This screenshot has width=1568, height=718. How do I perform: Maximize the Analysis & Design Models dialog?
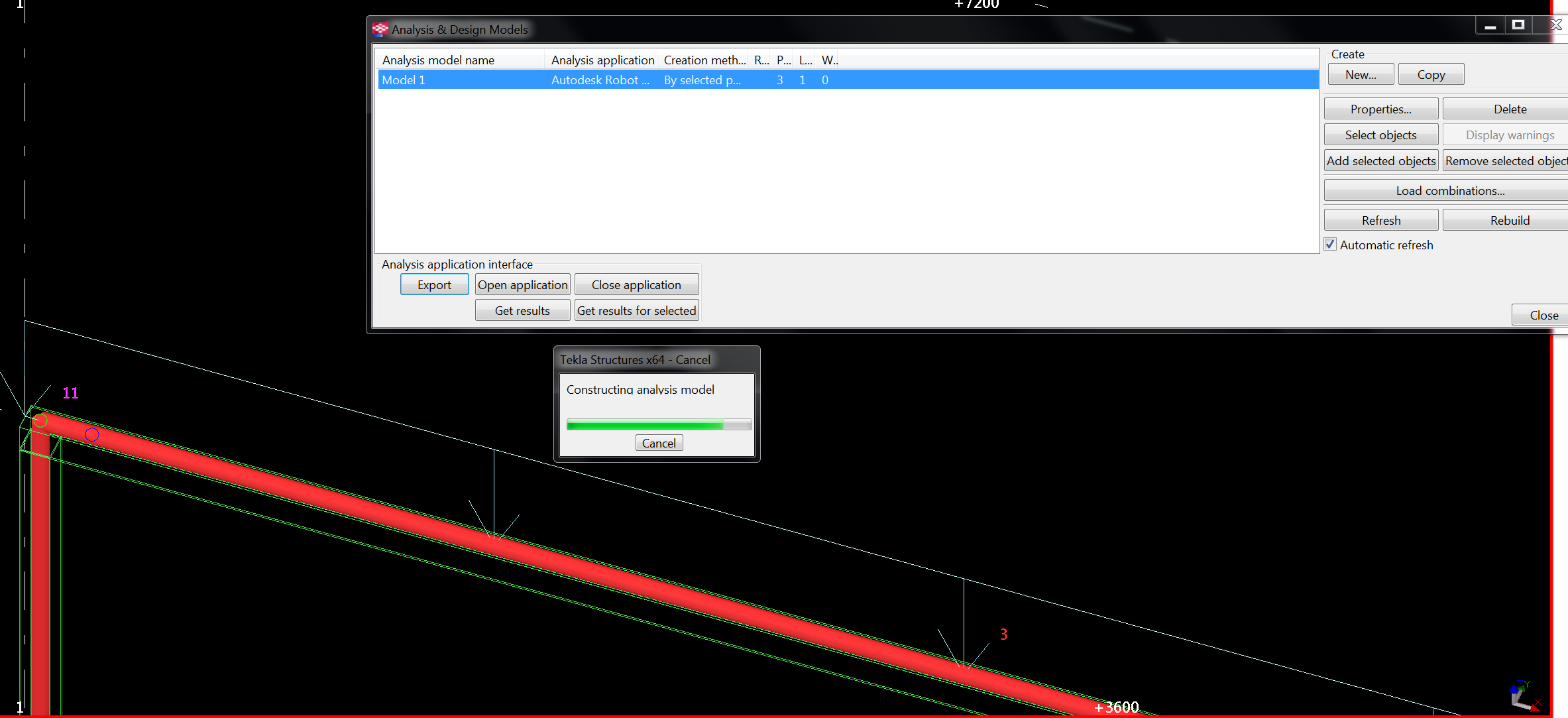[1518, 25]
